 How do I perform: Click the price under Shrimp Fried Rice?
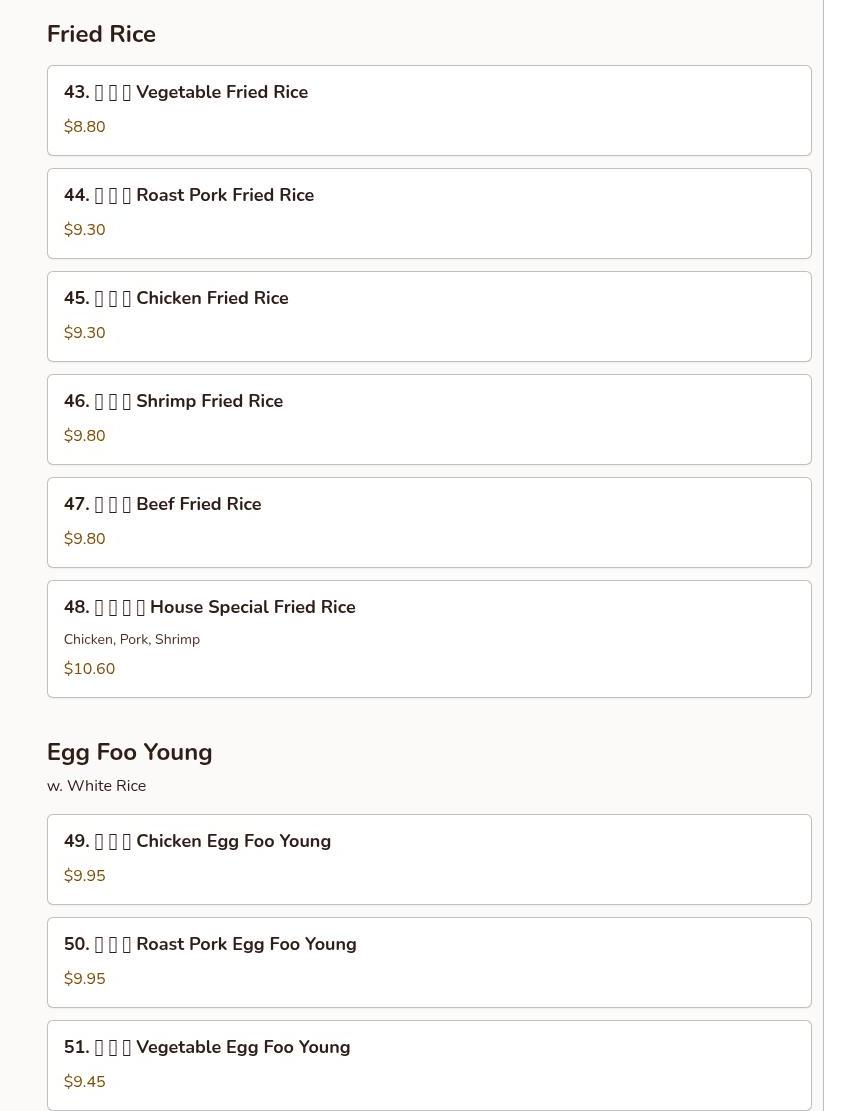point(84,436)
